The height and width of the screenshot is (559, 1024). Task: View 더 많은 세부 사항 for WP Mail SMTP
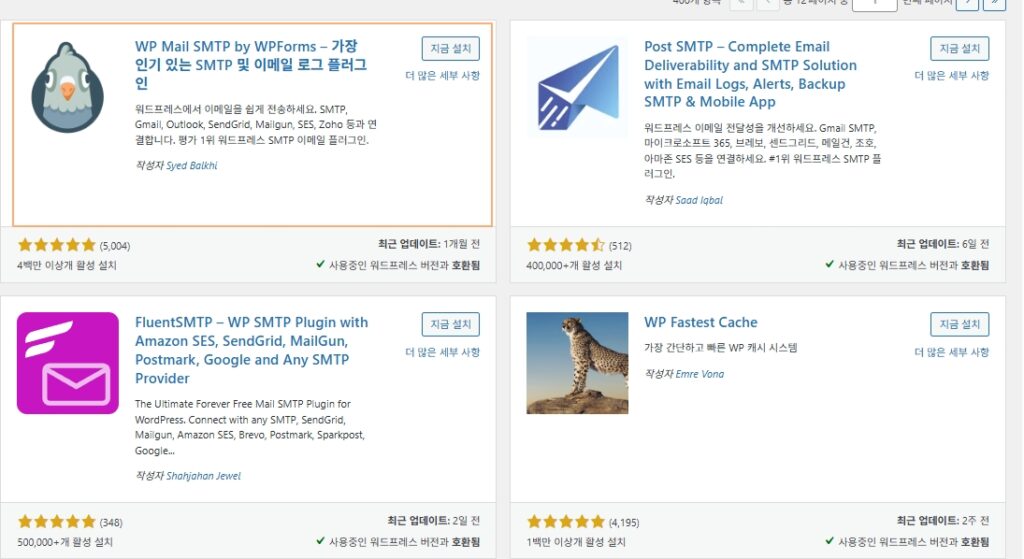tap(443, 75)
